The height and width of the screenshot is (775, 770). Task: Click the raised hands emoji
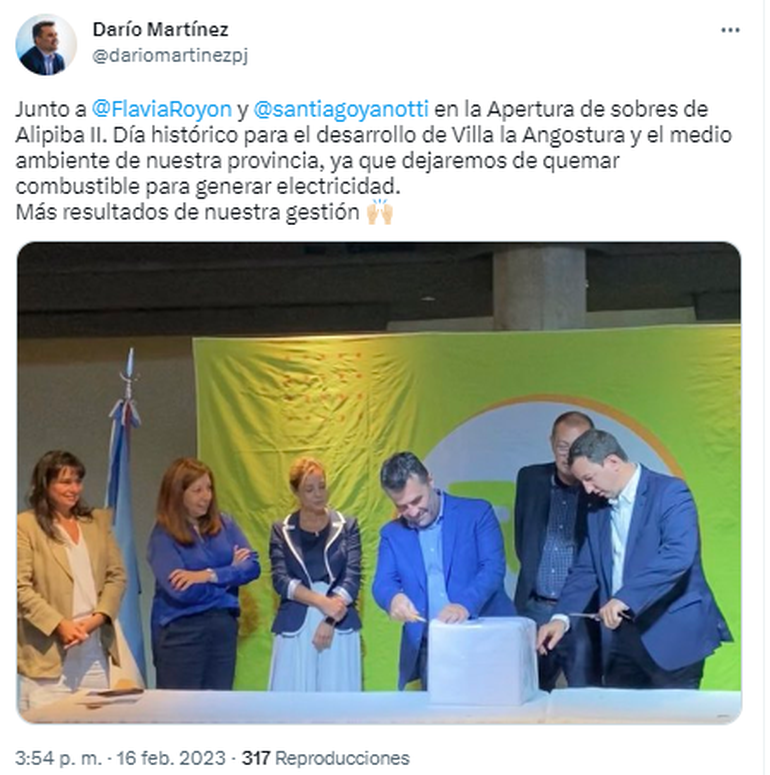[x=380, y=212]
